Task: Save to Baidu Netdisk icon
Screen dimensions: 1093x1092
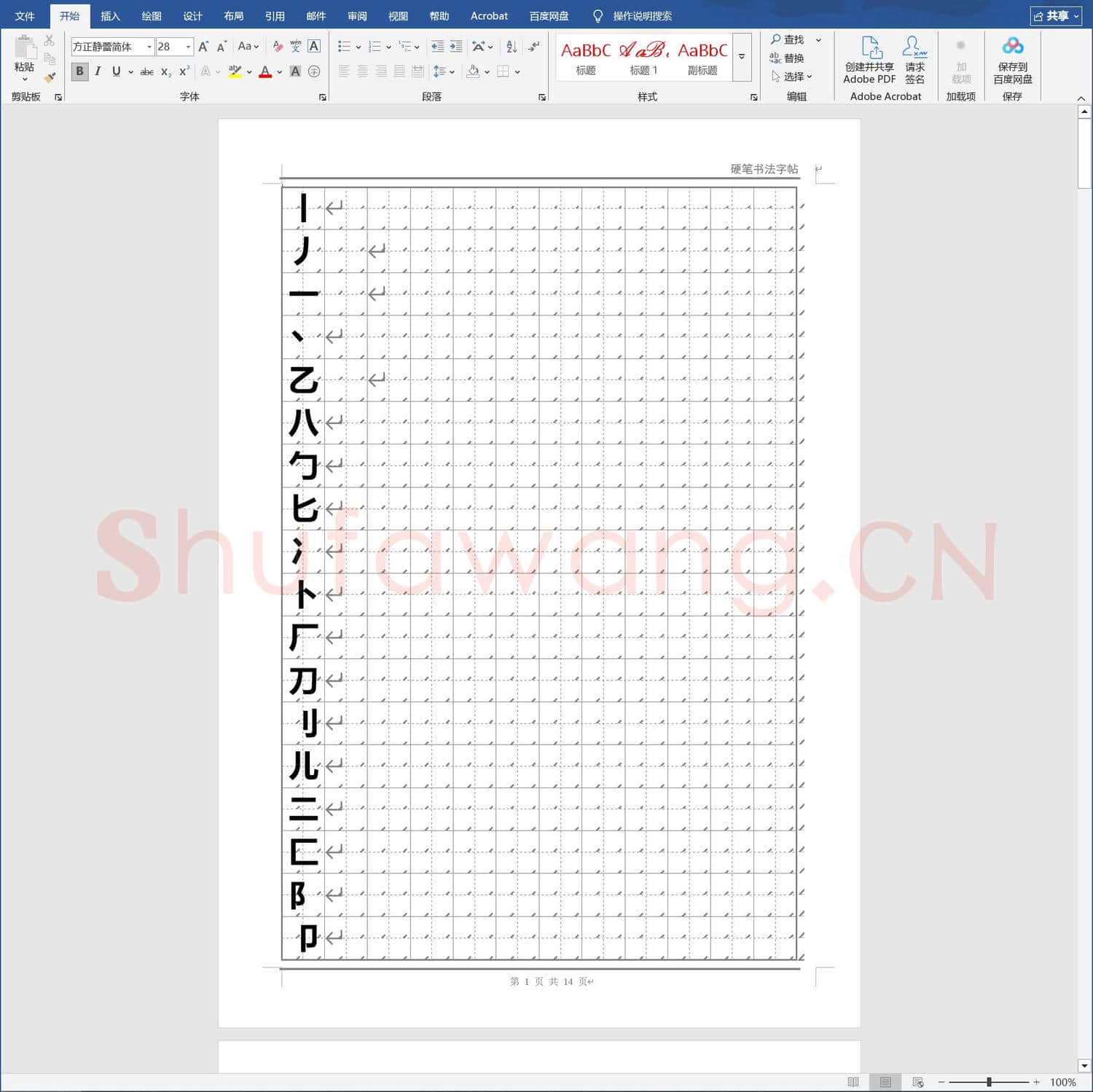Action: point(1012,60)
